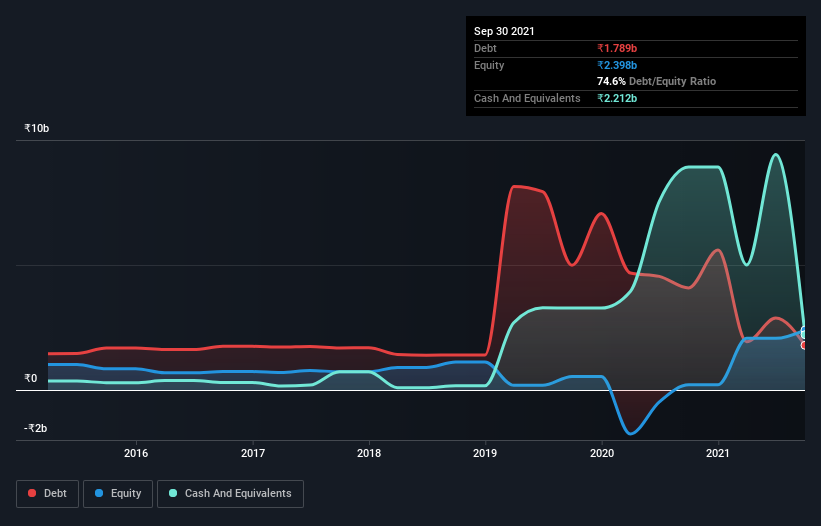Click the 2017 x-axis label
This screenshot has width=821, height=526.
click(253, 453)
